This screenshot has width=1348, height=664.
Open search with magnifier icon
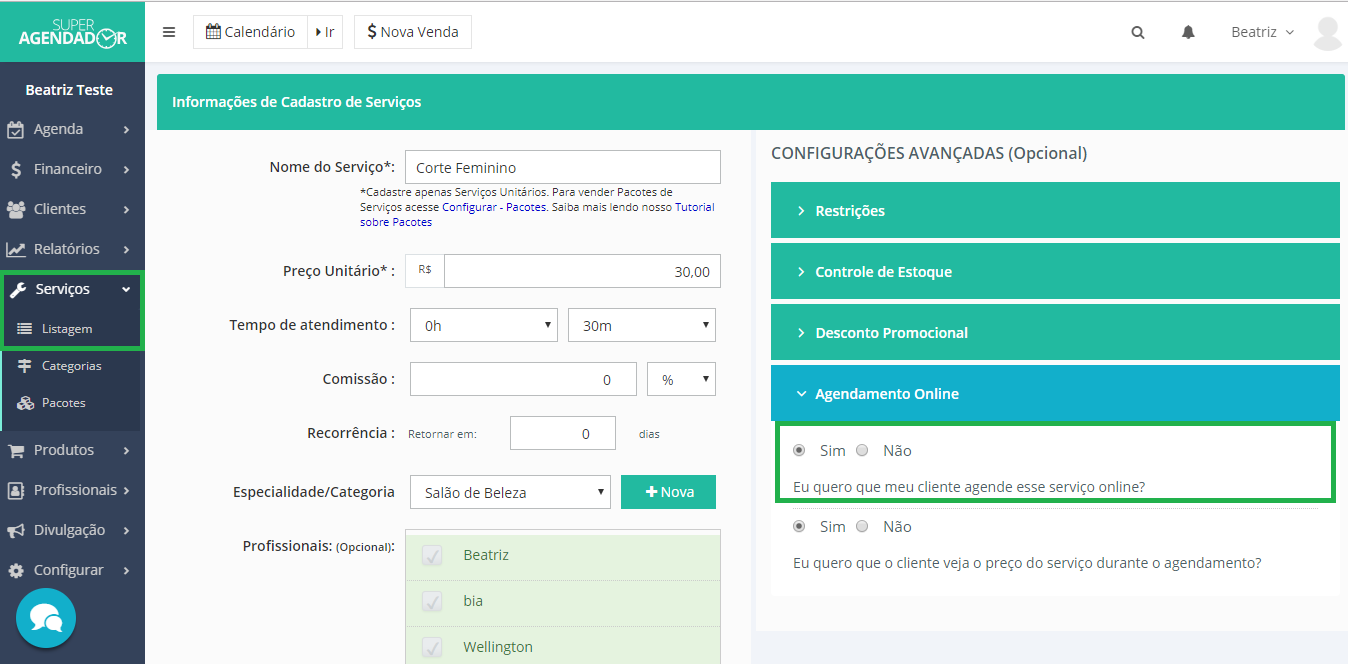point(1137,32)
